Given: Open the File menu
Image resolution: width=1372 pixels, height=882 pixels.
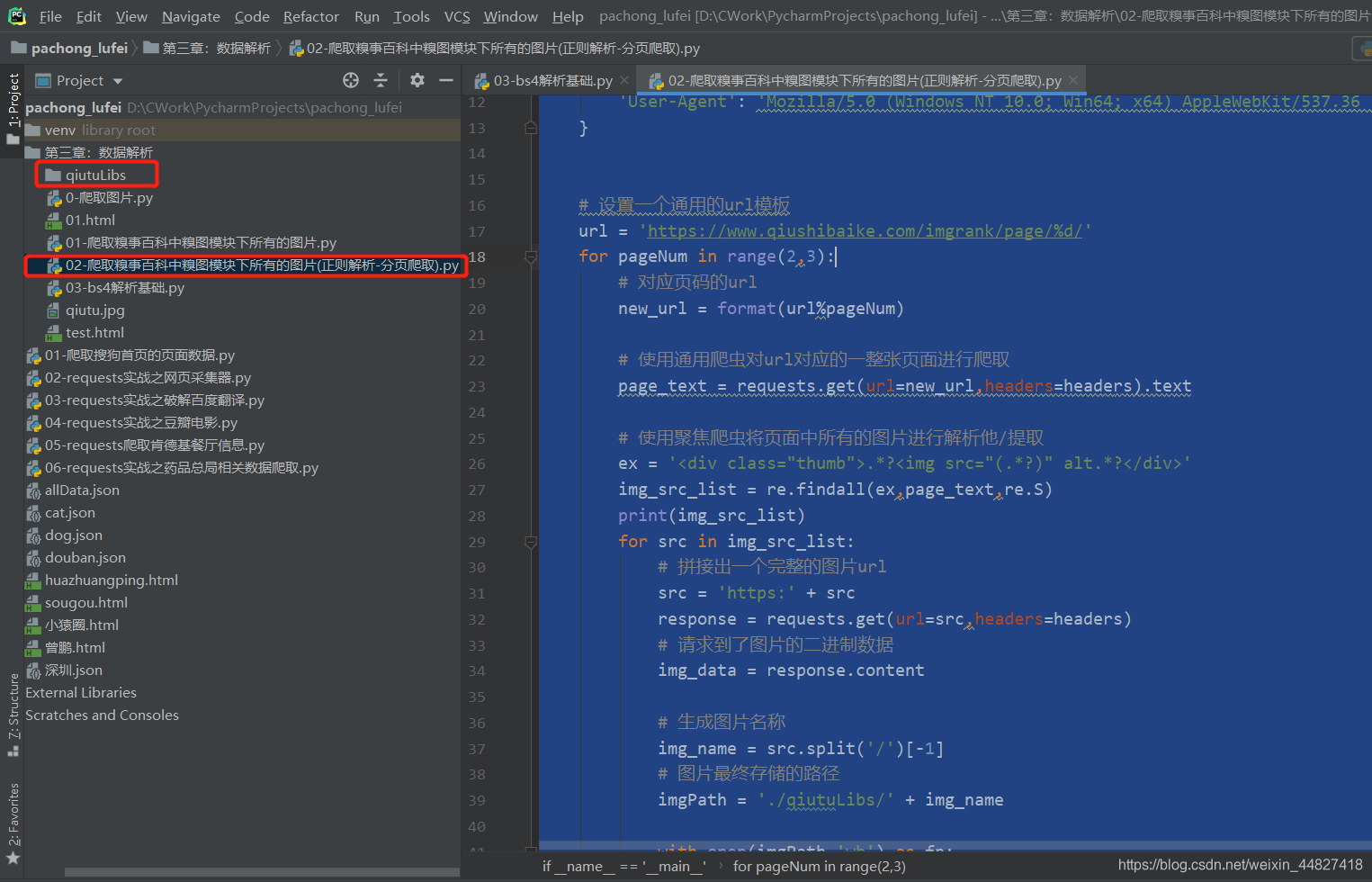Looking at the screenshot, I should pos(50,16).
